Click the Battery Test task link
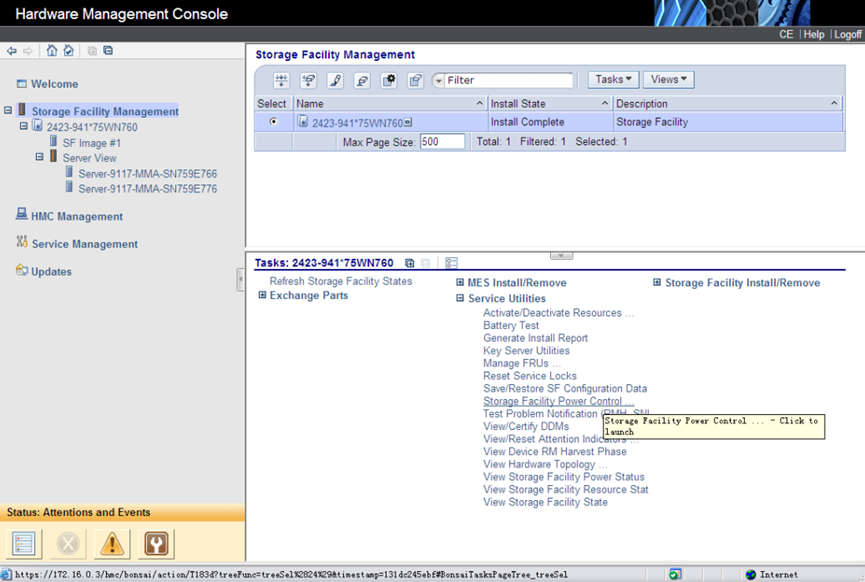 (x=511, y=325)
